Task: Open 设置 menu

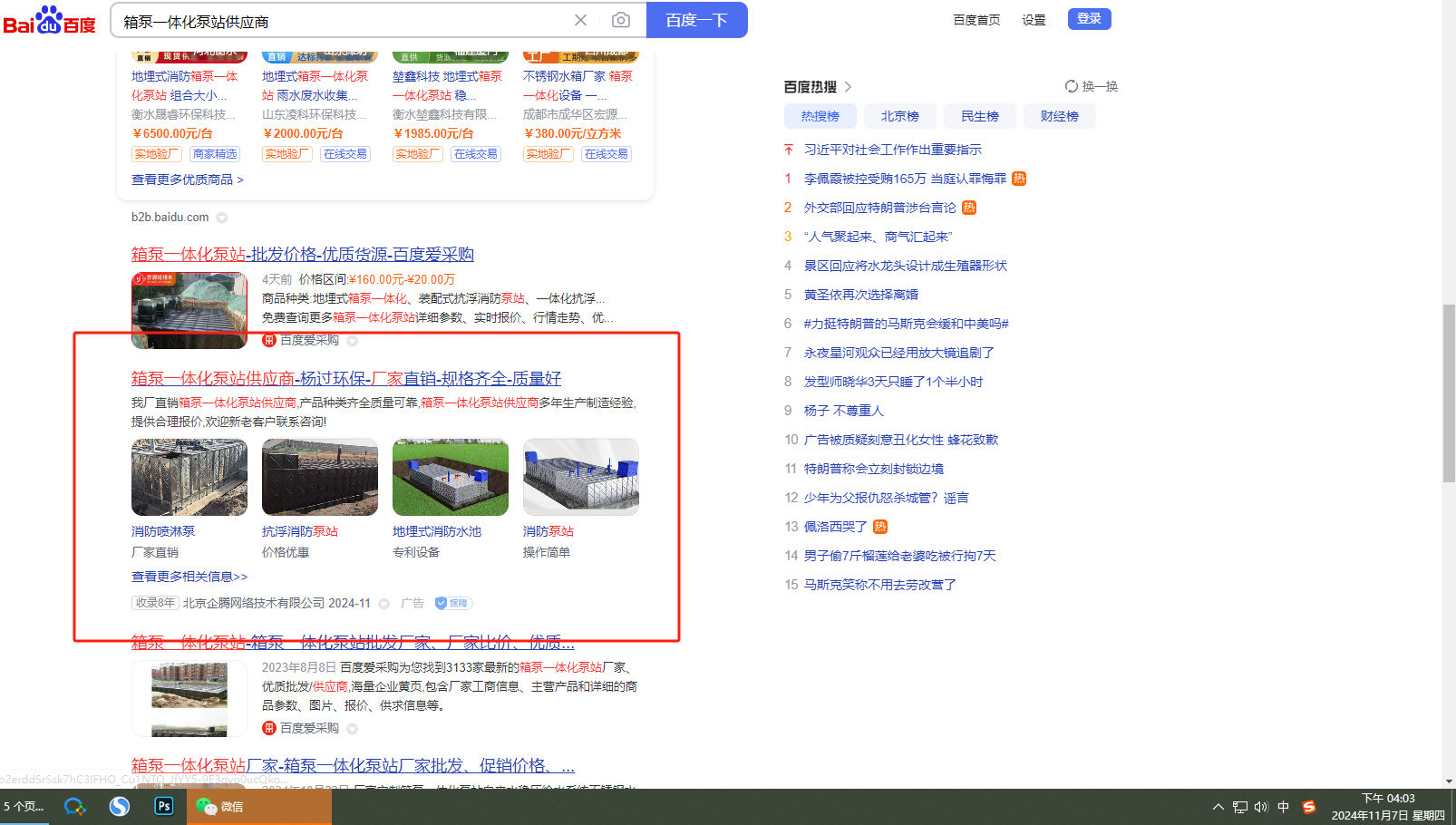Action: point(1034,20)
